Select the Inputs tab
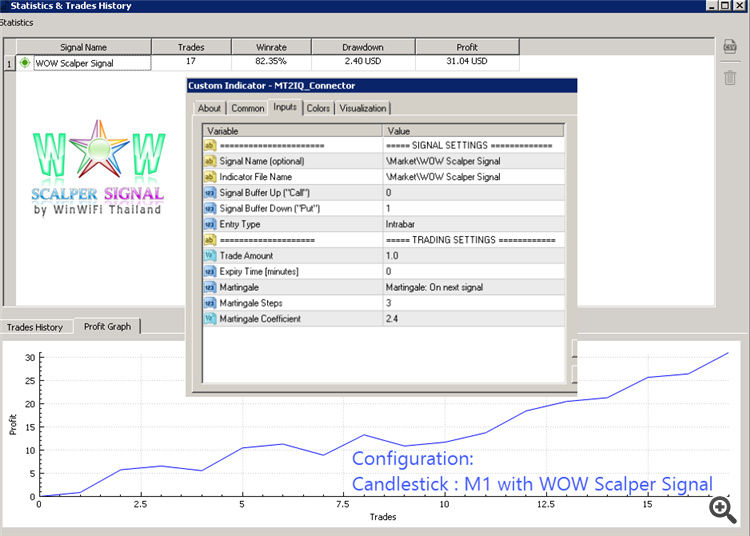Image resolution: width=750 pixels, height=536 pixels. tap(285, 107)
